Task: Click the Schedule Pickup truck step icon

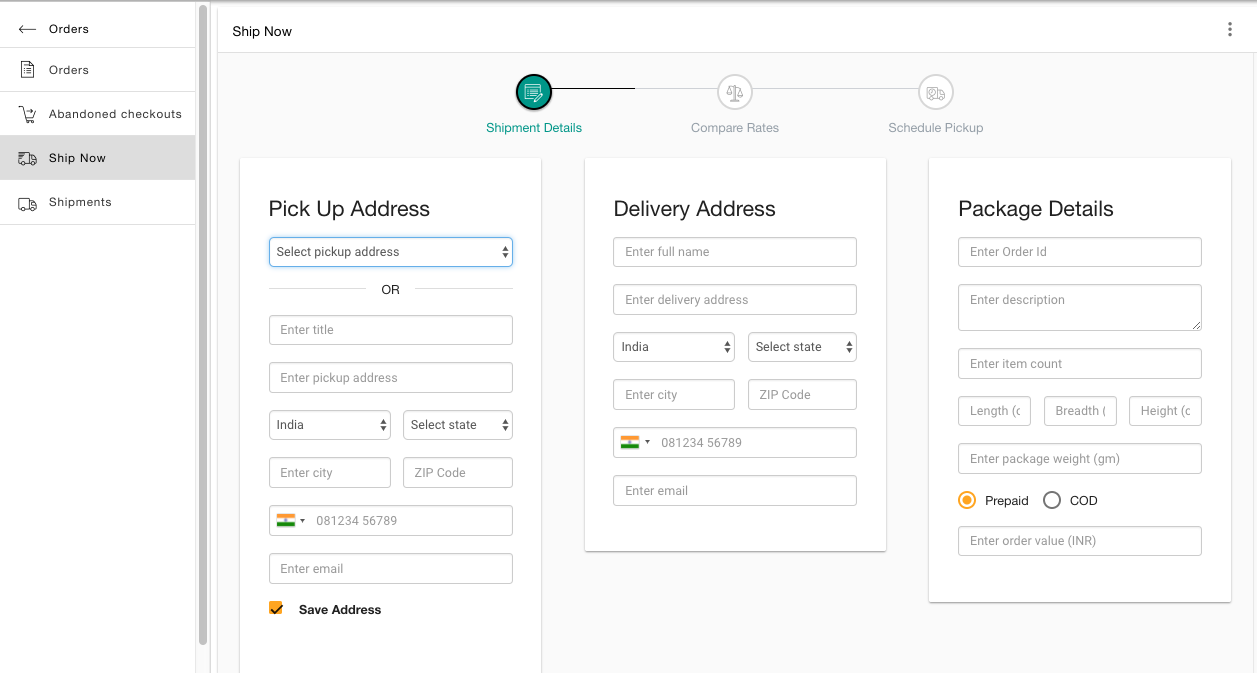Action: [936, 93]
